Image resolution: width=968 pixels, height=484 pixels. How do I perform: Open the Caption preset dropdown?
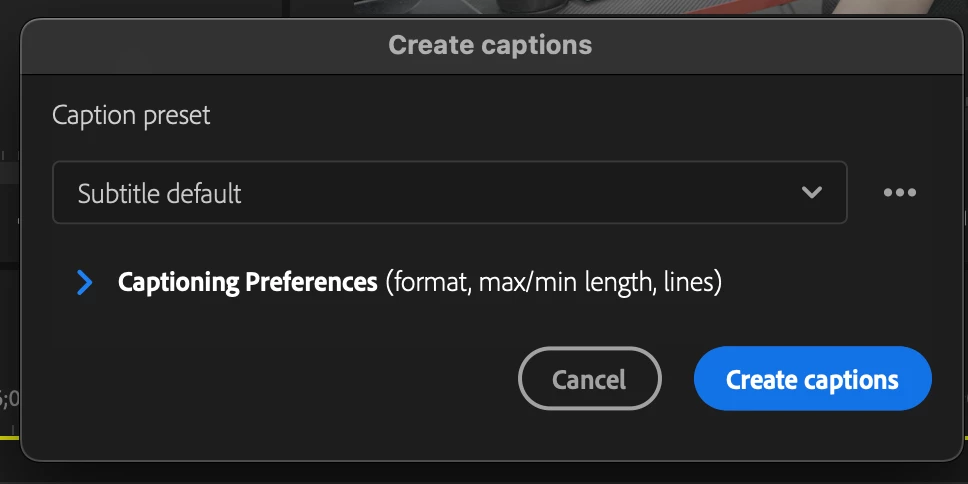[449, 193]
